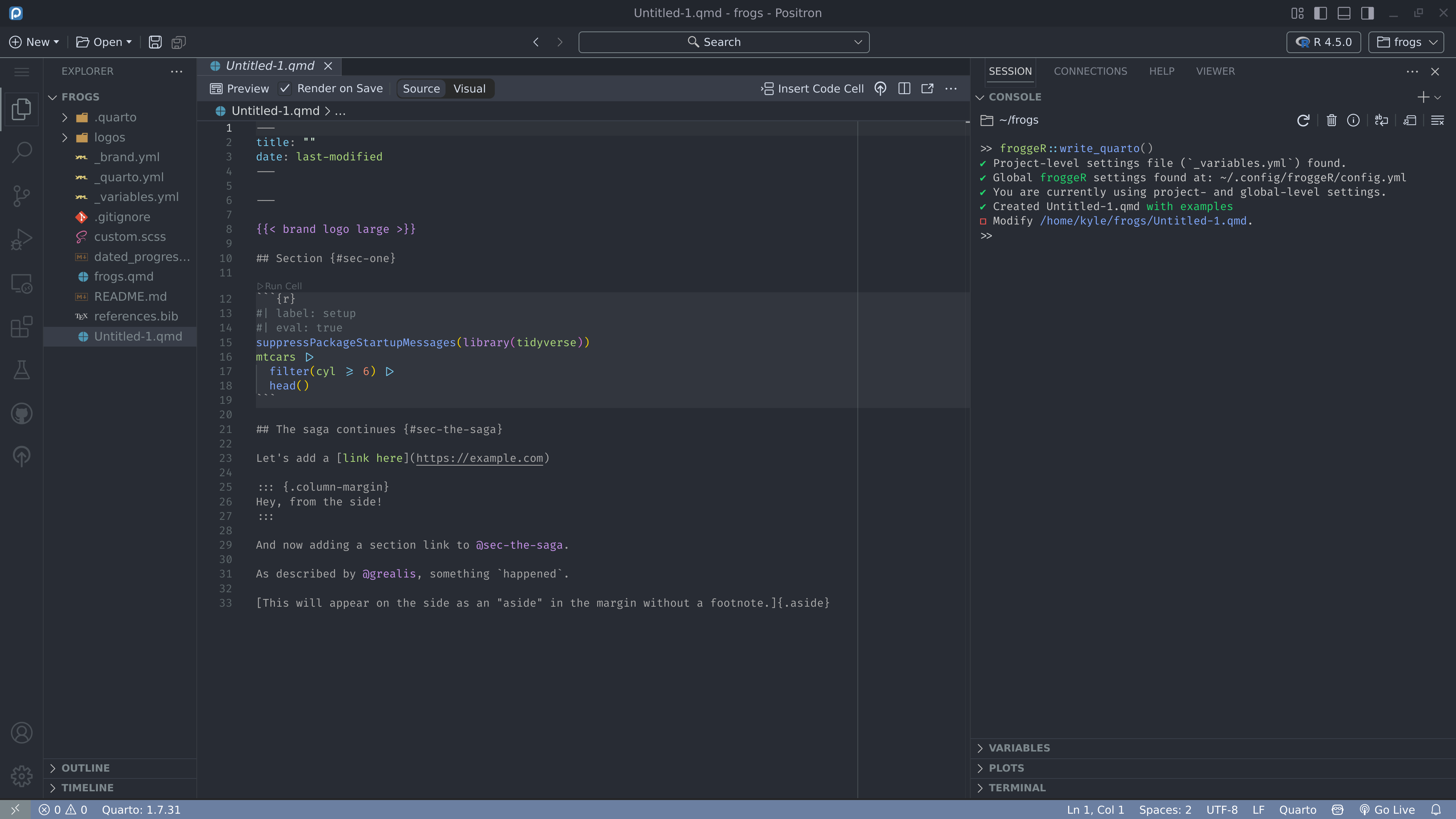Viewport: 1456px width, 819px height.
Task: Open the Extensions view
Action: click(22, 327)
